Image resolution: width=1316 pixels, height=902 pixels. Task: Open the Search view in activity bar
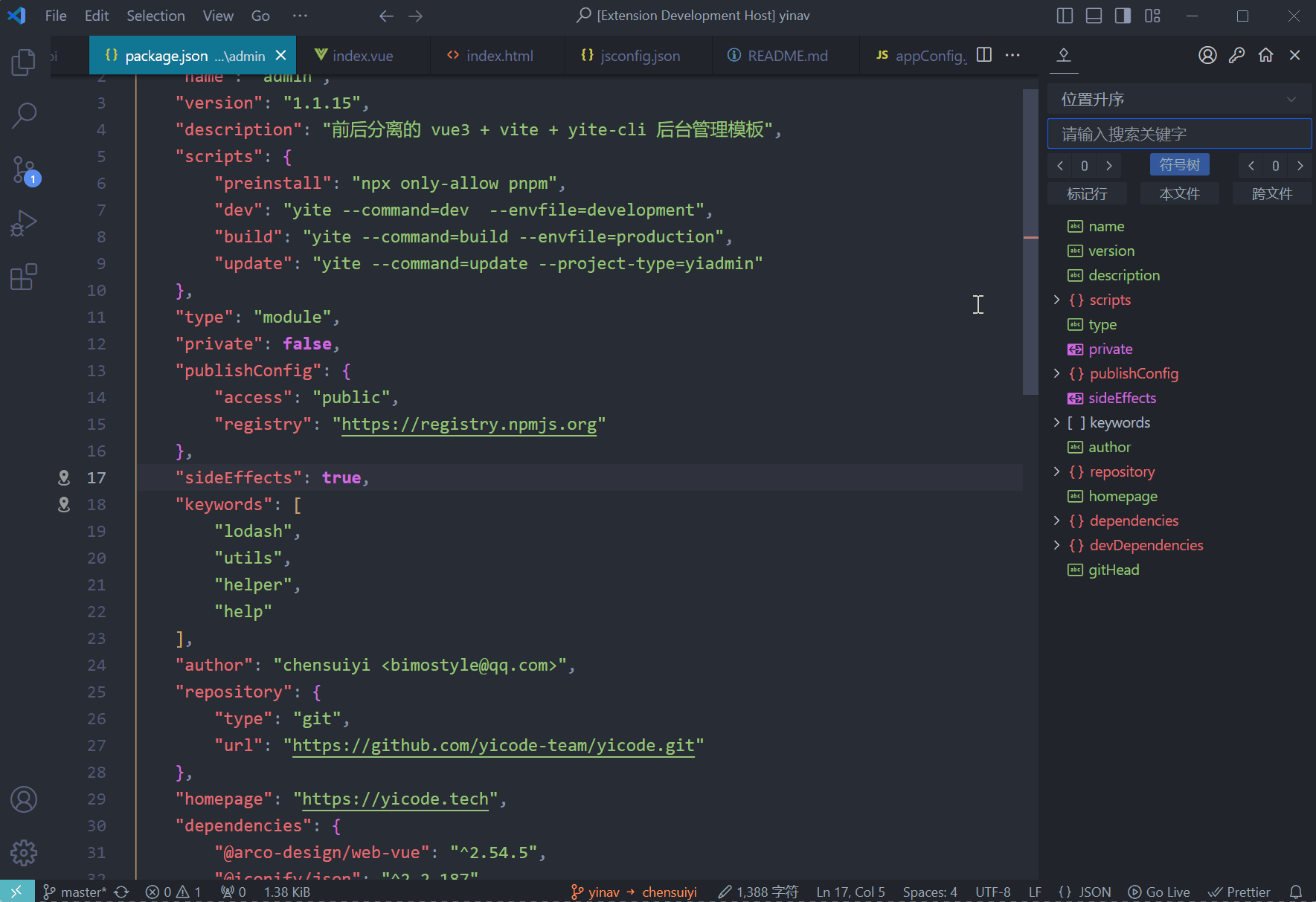coord(24,115)
